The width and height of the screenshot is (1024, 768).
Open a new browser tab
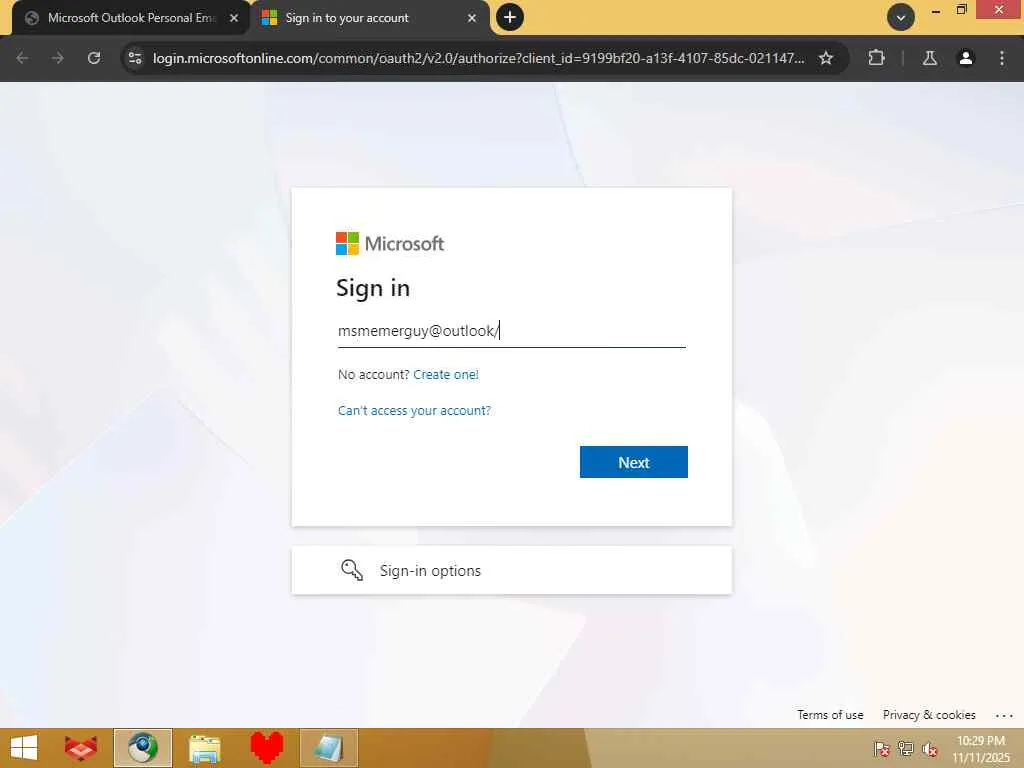(x=510, y=17)
